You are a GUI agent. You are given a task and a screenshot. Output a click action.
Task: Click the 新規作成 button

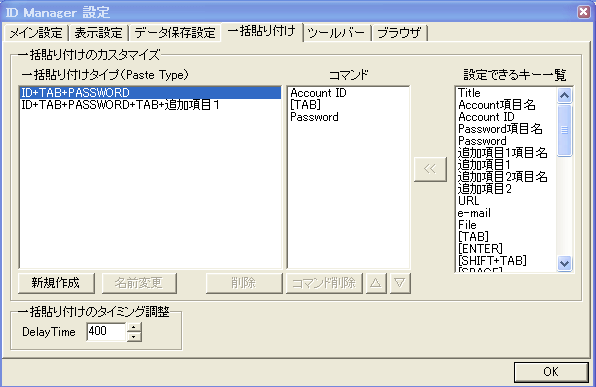(56, 283)
